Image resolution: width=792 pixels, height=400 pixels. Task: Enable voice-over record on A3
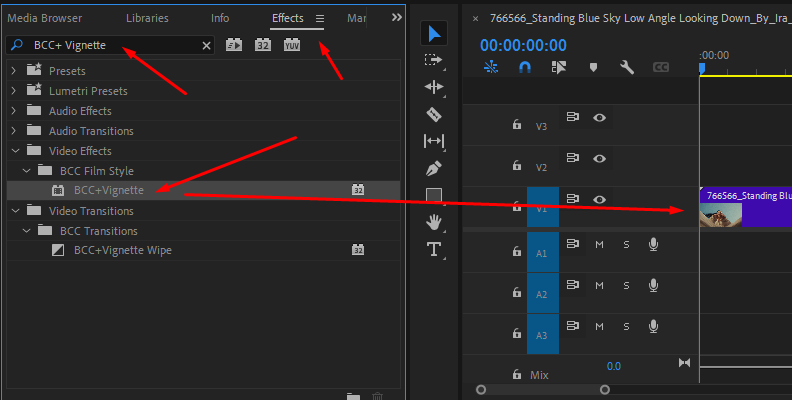(x=653, y=326)
